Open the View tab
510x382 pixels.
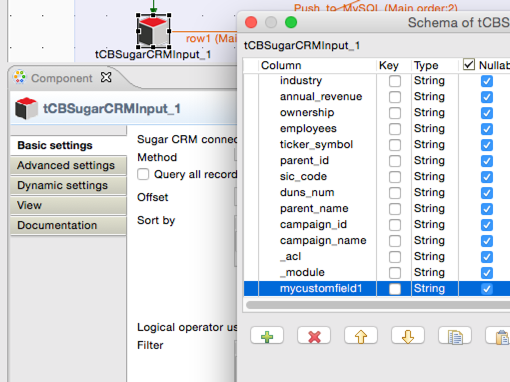coord(68,205)
